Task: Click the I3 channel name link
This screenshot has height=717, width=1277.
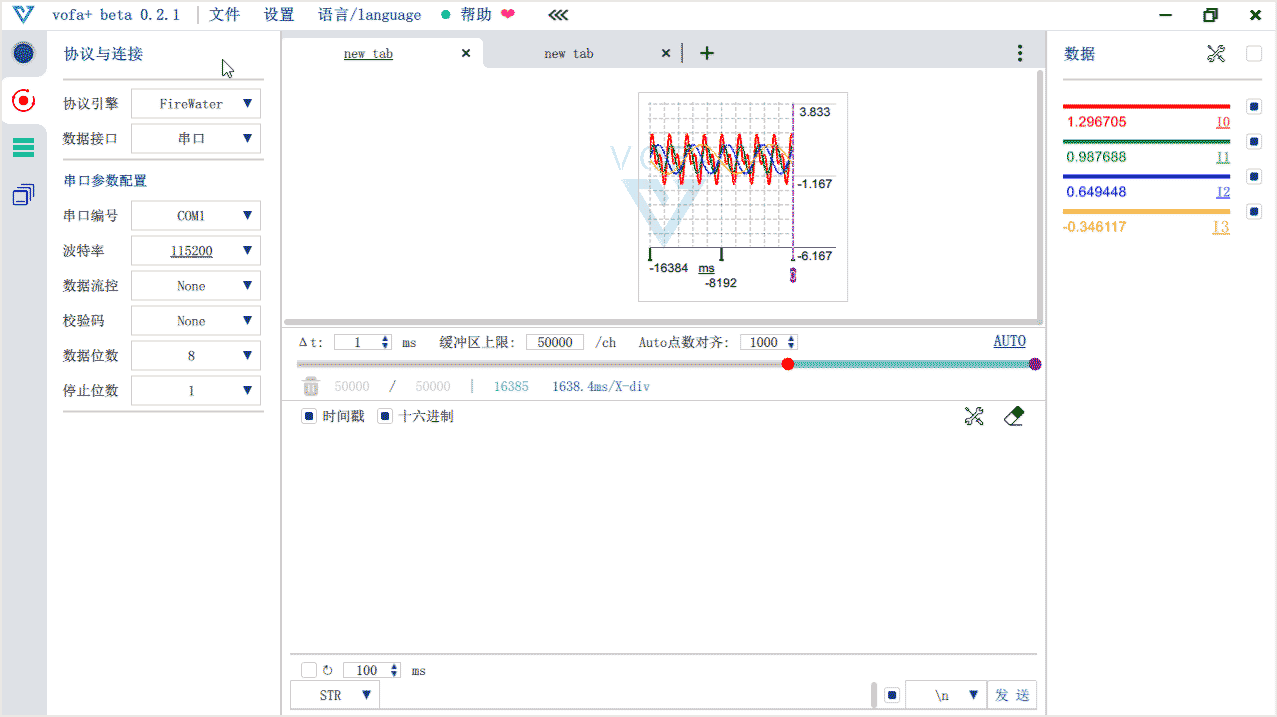Action: 1221,227
